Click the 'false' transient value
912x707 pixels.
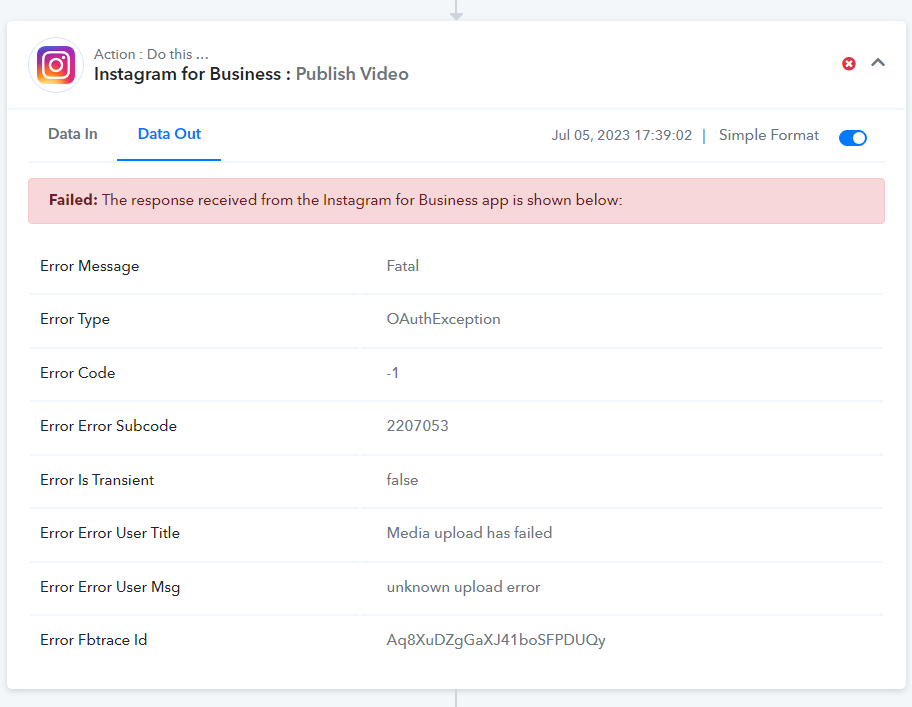pyautogui.click(x=402, y=480)
